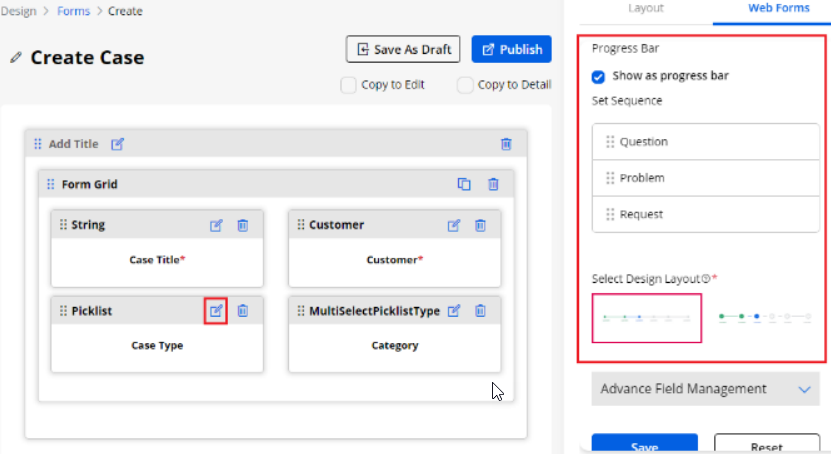Click edit icon next to Add Title

(118, 144)
